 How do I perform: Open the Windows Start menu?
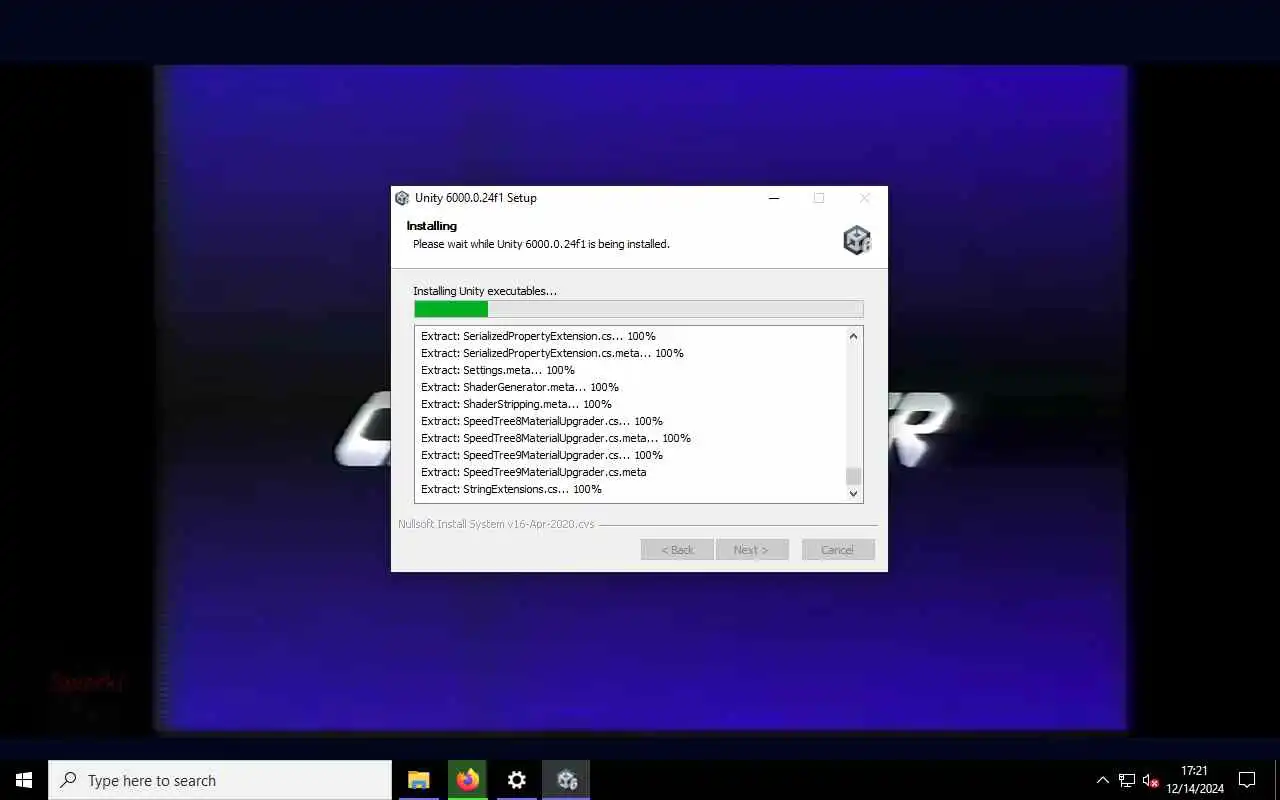24,780
